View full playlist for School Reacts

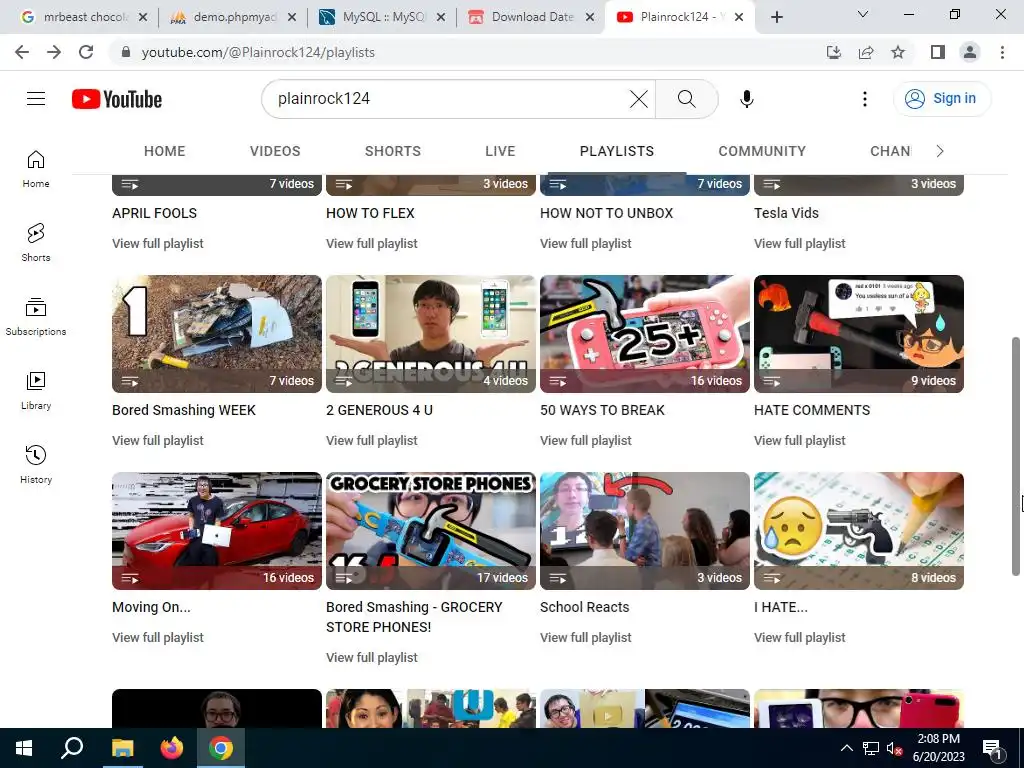585,637
